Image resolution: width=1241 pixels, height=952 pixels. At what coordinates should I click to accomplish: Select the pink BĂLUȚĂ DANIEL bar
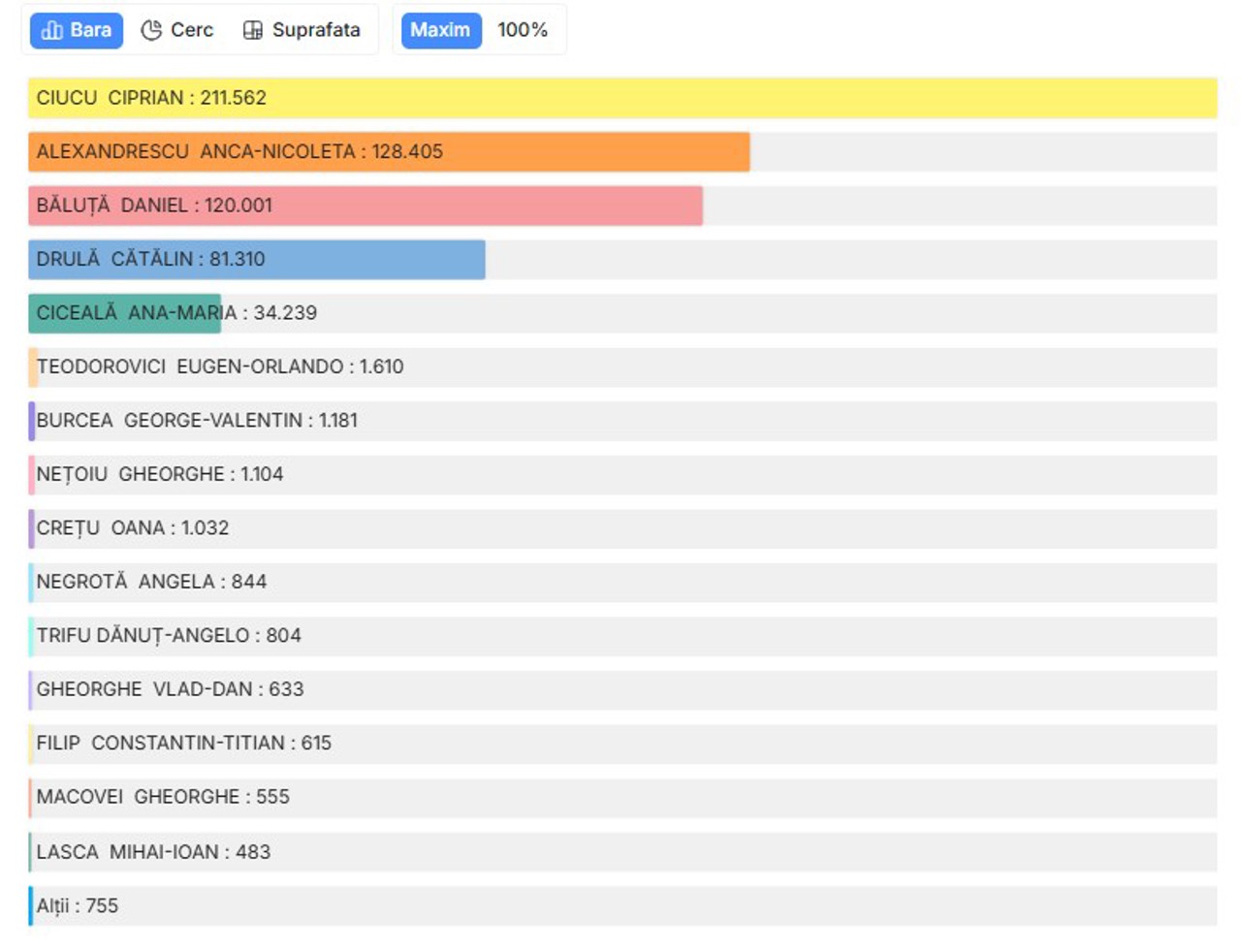365,206
